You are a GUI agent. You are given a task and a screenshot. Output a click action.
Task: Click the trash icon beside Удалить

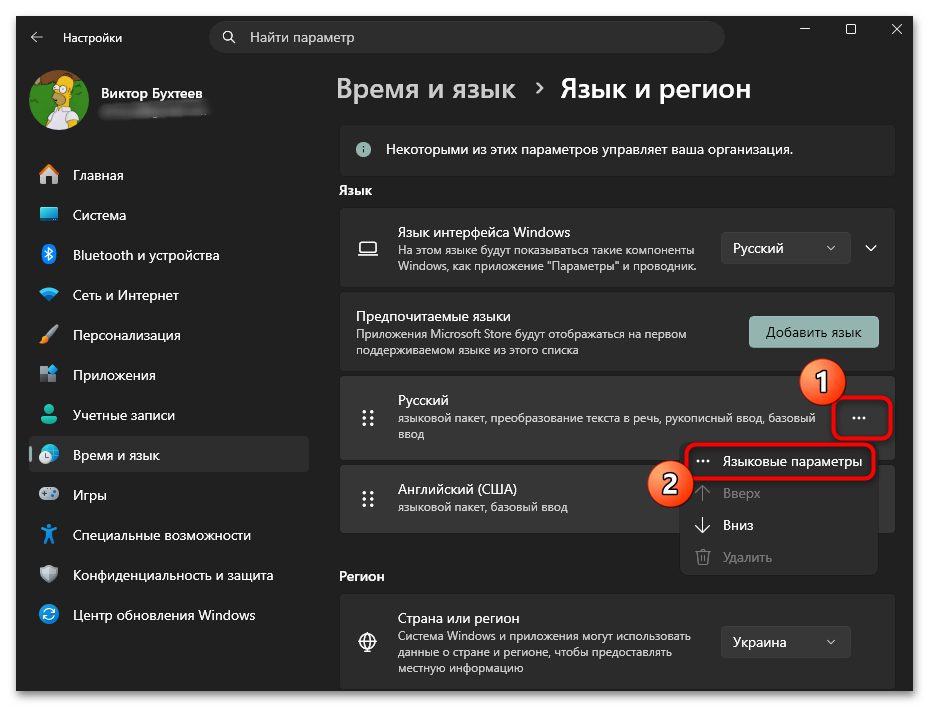703,557
